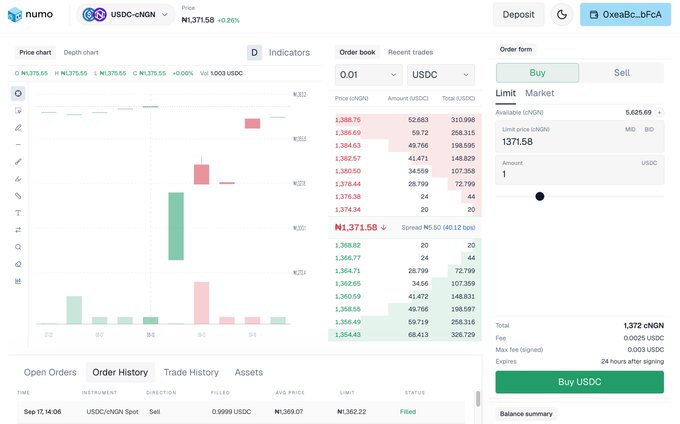Viewport: 680px width, 424px height.
Task: Open the USDC-cNGN market selector chevron
Action: [x=164, y=14]
